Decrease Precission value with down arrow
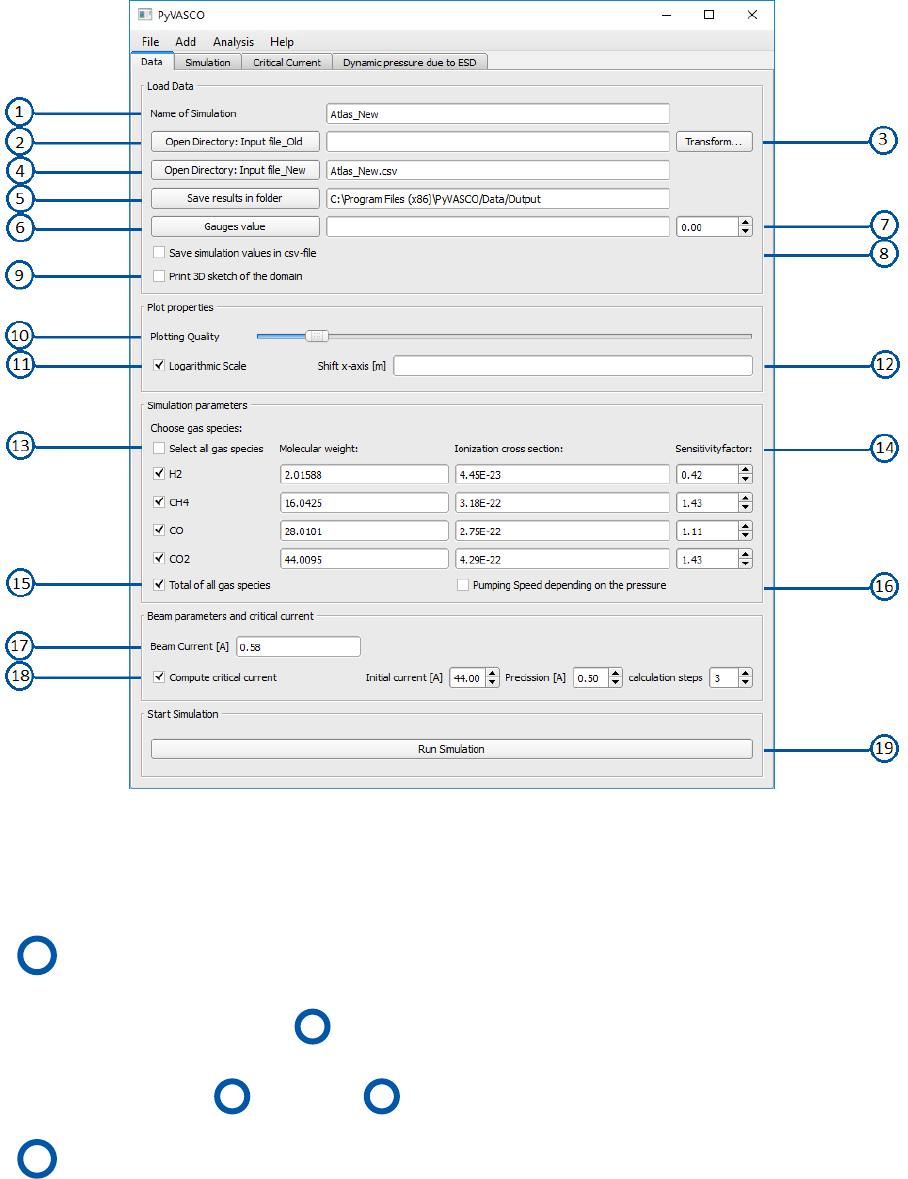Image resolution: width=908 pixels, height=1179 pixels. pyautogui.click(x=616, y=683)
